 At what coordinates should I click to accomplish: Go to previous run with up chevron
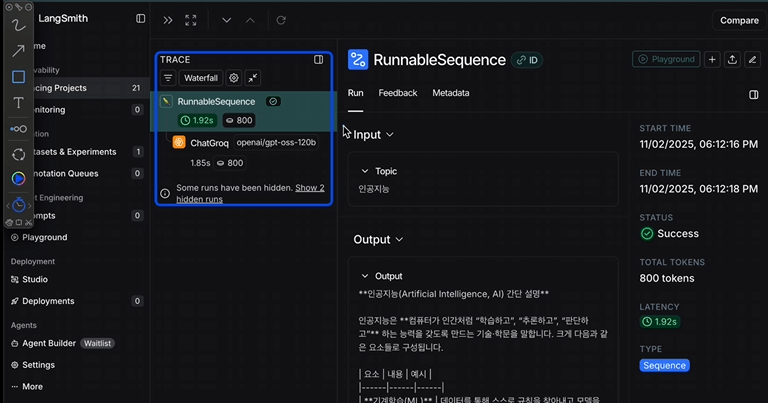pyautogui.click(x=250, y=20)
